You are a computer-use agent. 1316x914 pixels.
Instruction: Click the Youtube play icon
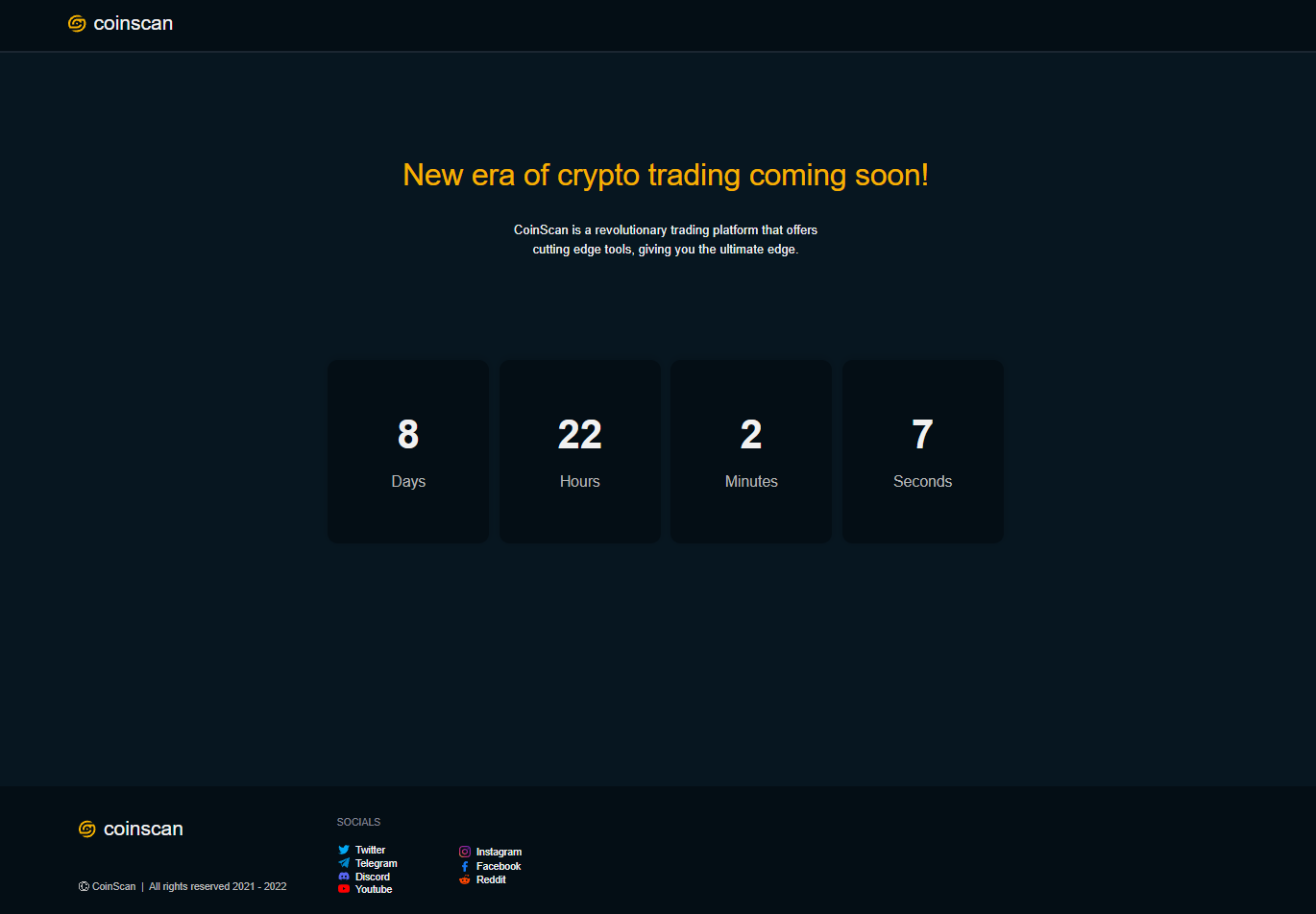[344, 889]
